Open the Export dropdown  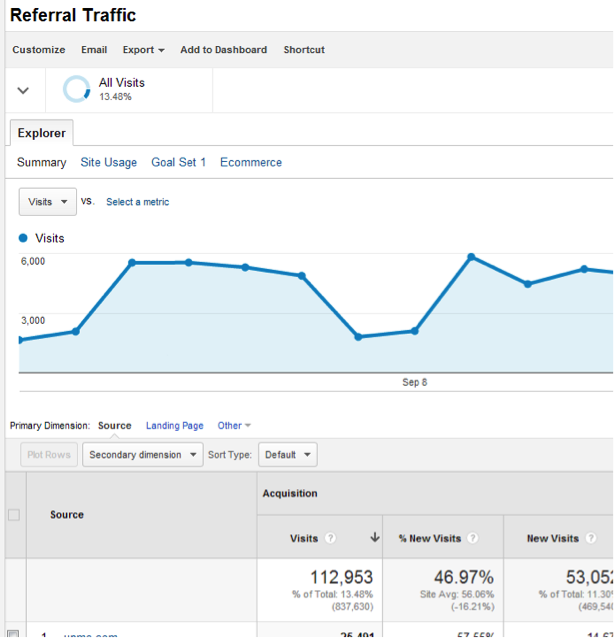tap(143, 50)
